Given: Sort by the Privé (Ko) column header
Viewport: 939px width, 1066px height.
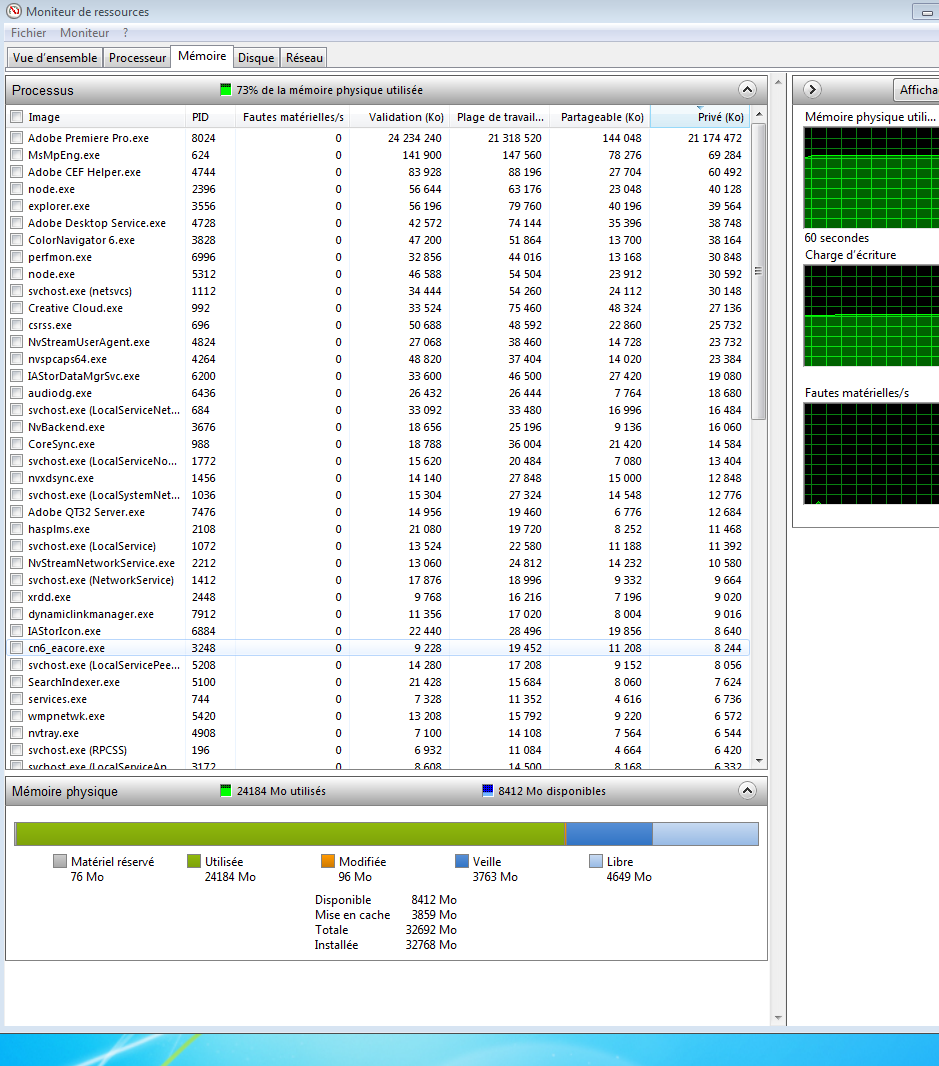Looking at the screenshot, I should 699,117.
